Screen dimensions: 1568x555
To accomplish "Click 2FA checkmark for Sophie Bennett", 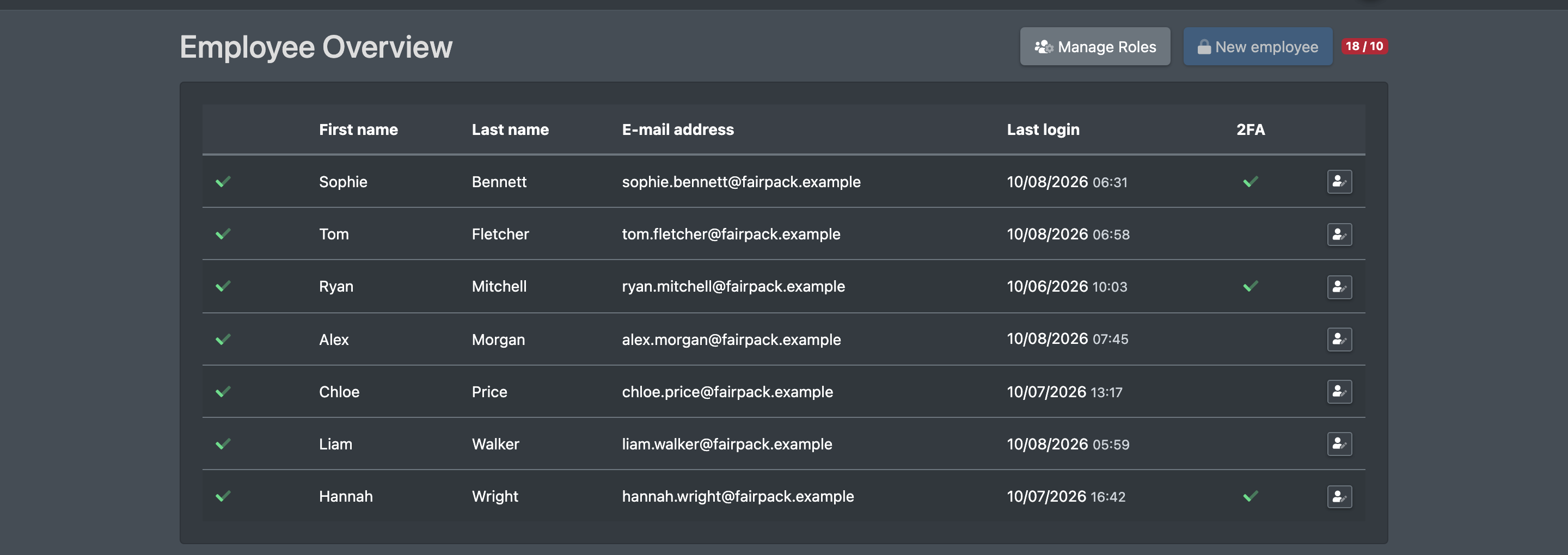I will tap(1250, 181).
